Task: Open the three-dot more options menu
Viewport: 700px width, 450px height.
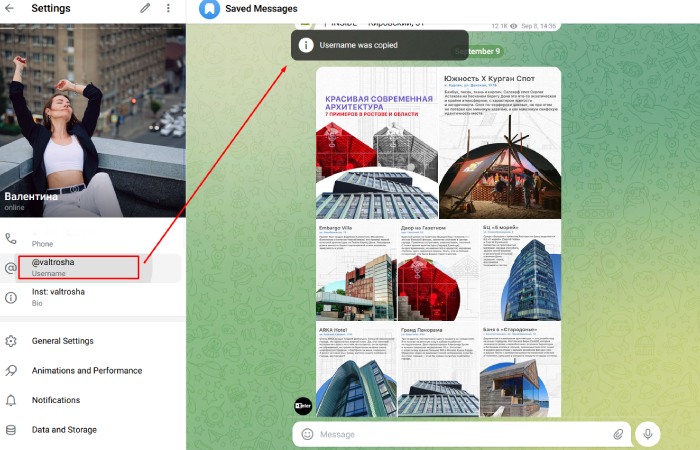Action: (168, 9)
